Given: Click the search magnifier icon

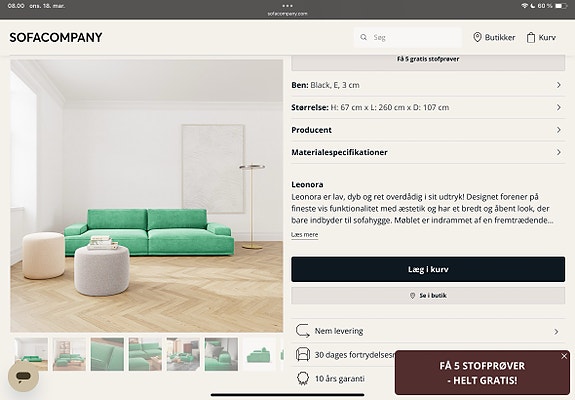Looking at the screenshot, I should coord(363,37).
